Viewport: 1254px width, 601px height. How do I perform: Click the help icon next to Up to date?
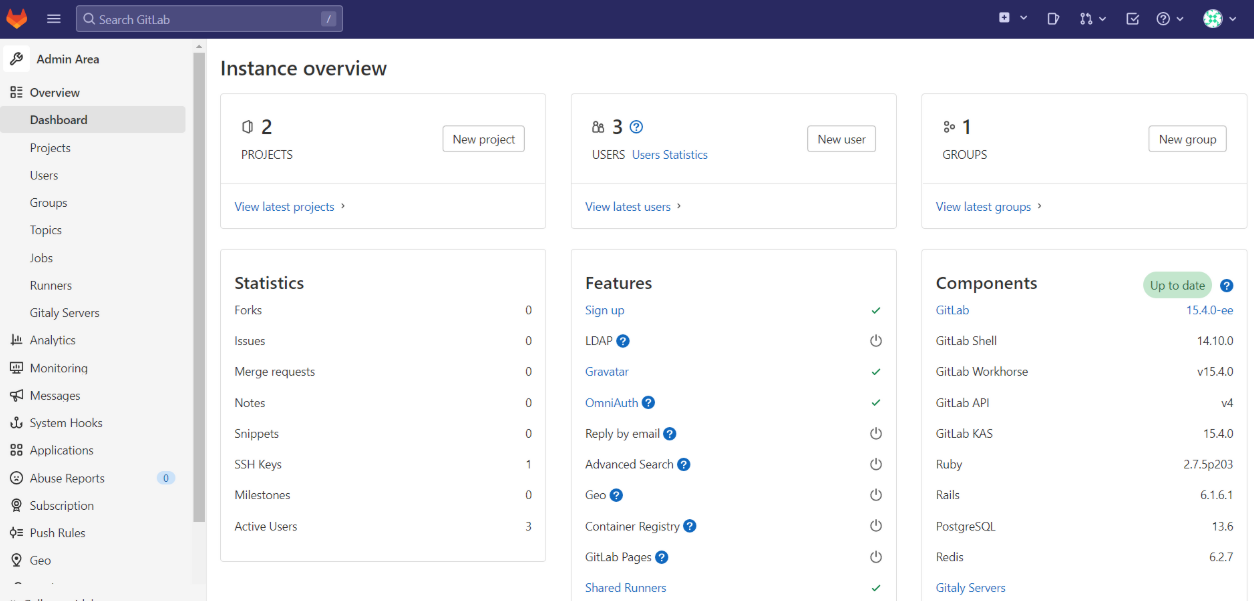click(x=1227, y=286)
